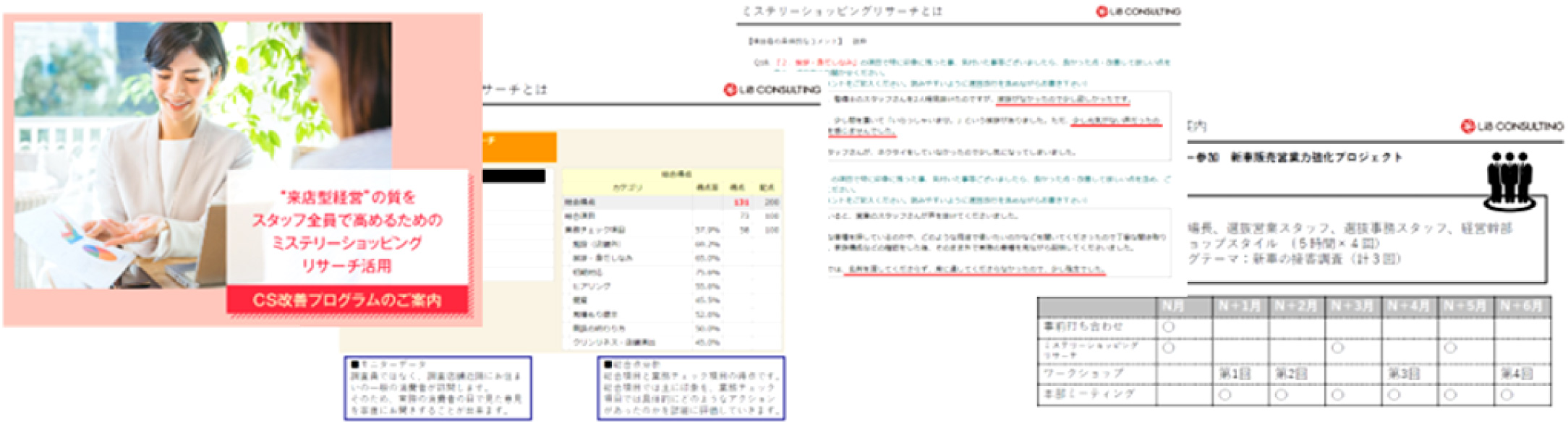Click the heading 新車販売営業力強化プロジェクト
The width and height of the screenshot is (1568, 425).
pos(1316,157)
